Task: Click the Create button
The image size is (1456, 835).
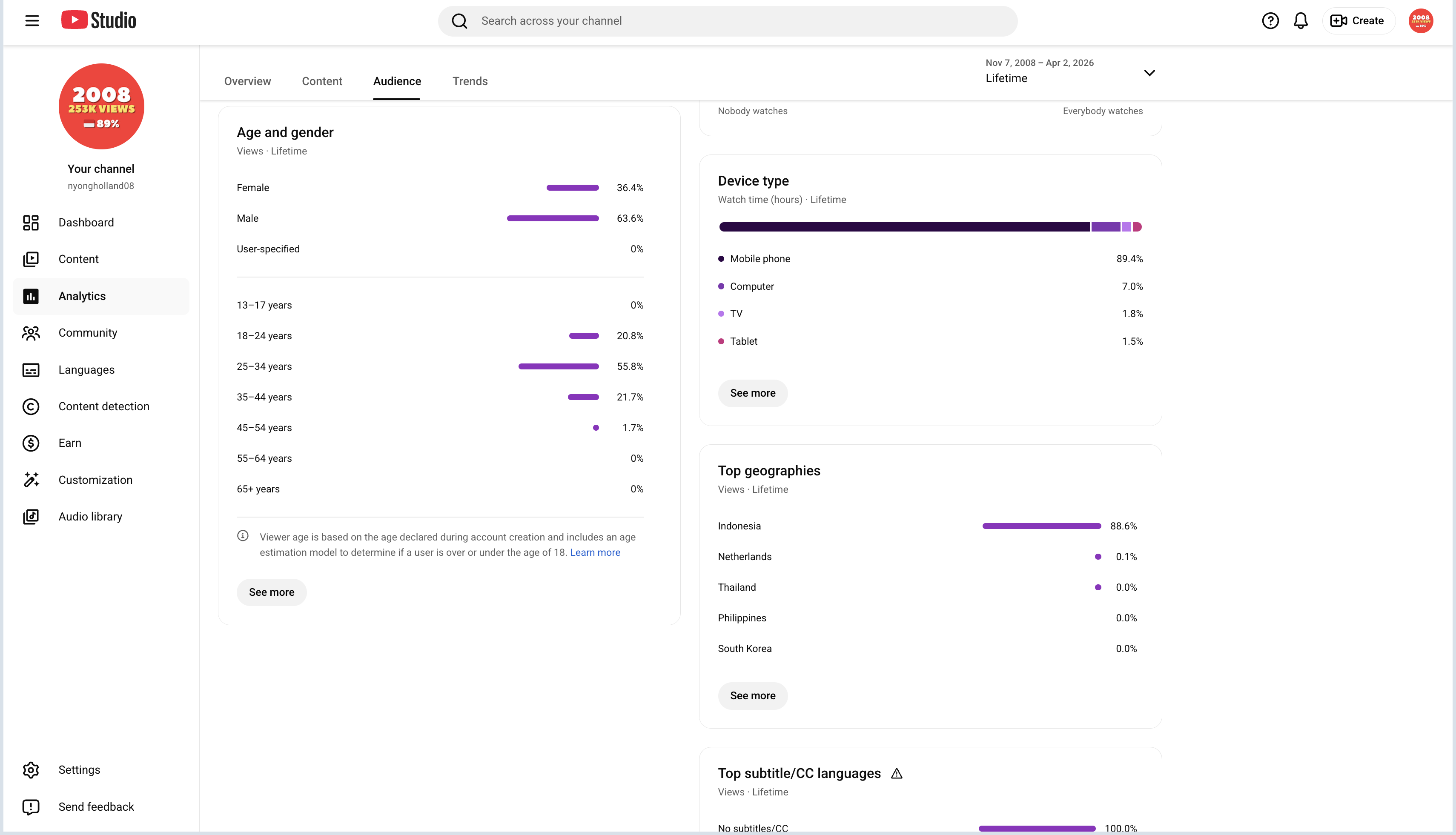Action: point(1358,21)
